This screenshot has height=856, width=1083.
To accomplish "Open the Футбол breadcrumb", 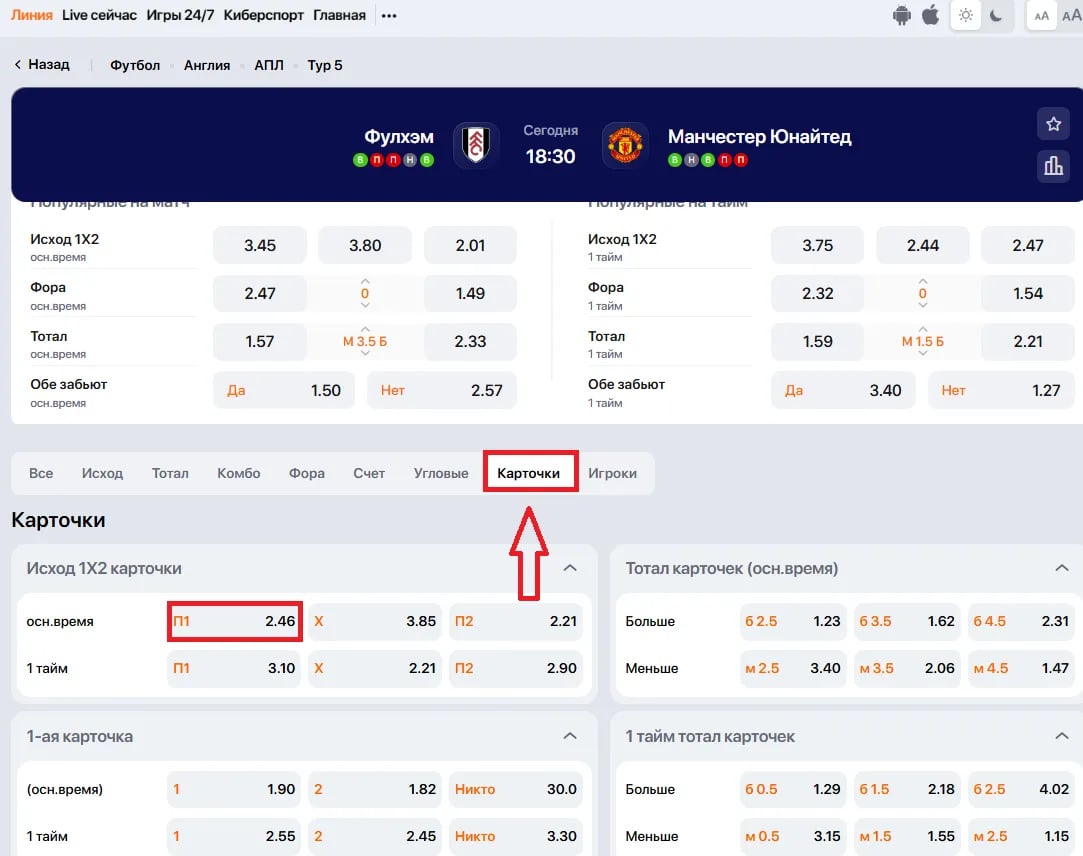I will coord(135,65).
